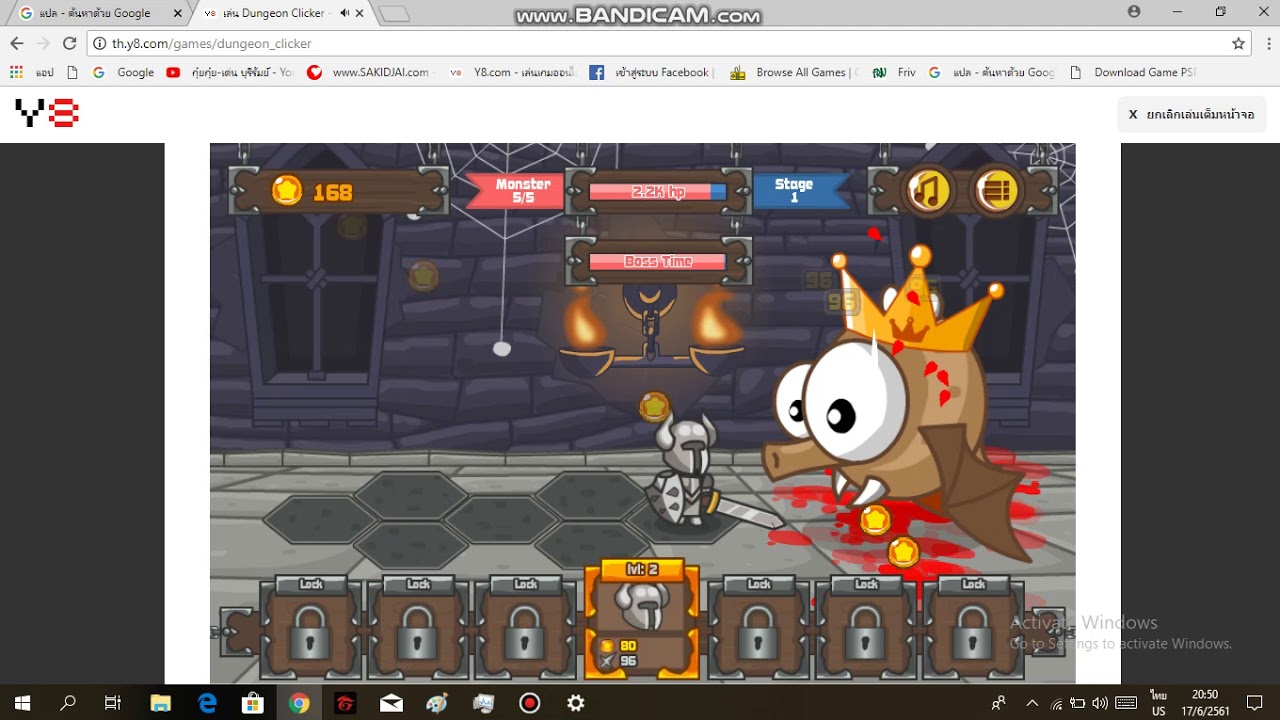
Task: Select the last Lock slot on the right
Action: click(x=973, y=628)
